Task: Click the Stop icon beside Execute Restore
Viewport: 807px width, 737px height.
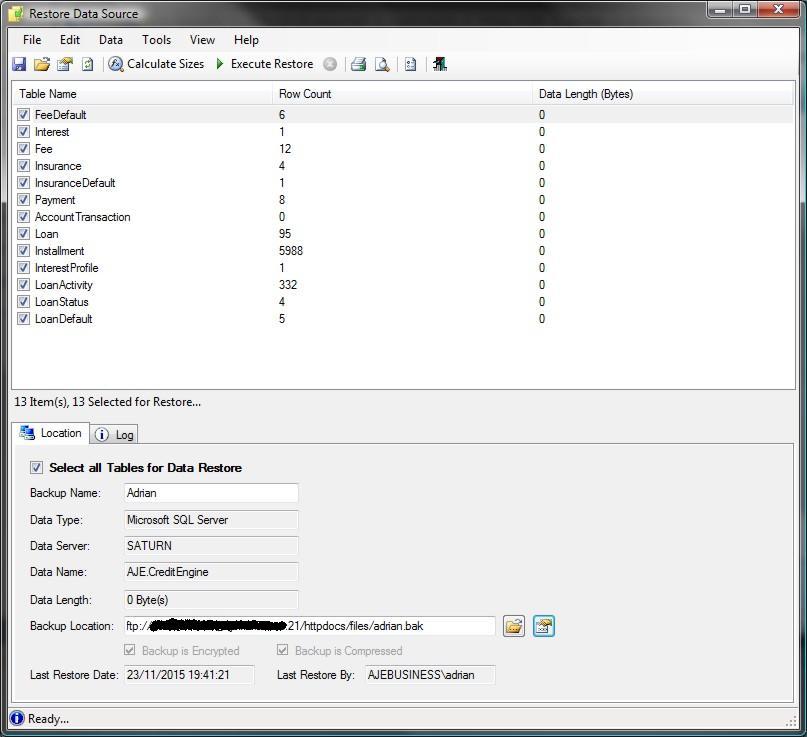Action: tap(330, 64)
